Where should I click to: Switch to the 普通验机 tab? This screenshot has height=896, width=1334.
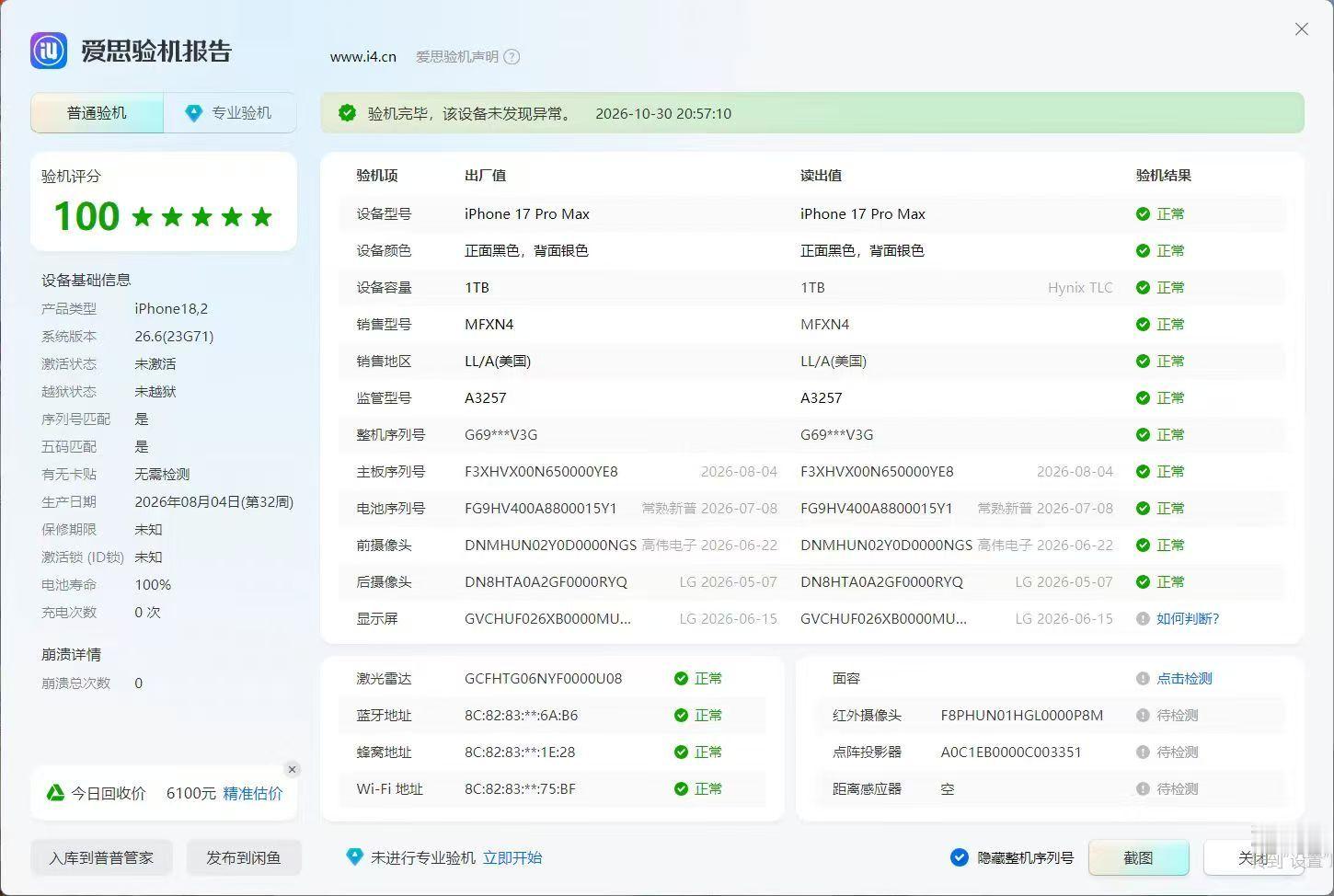[x=98, y=113]
